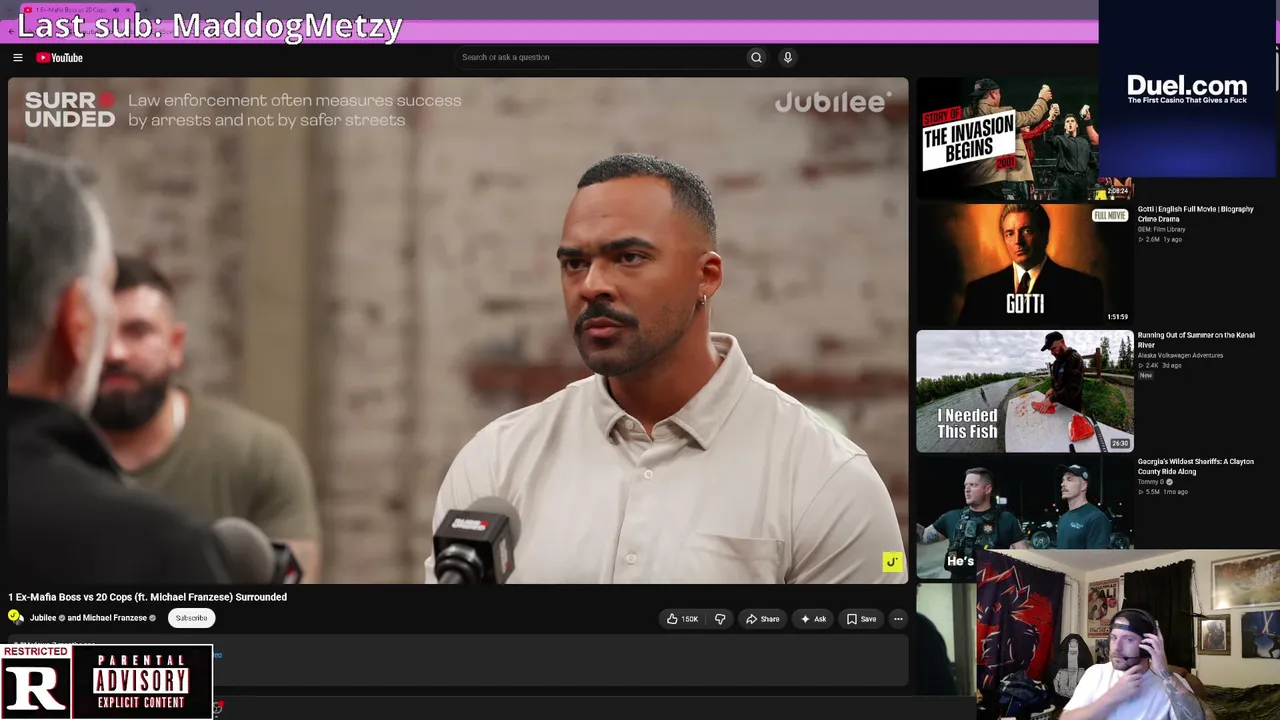This screenshot has height=720, width=1280.
Task: Click the '2.4K 3d ago' view count
Action: 1160,366
